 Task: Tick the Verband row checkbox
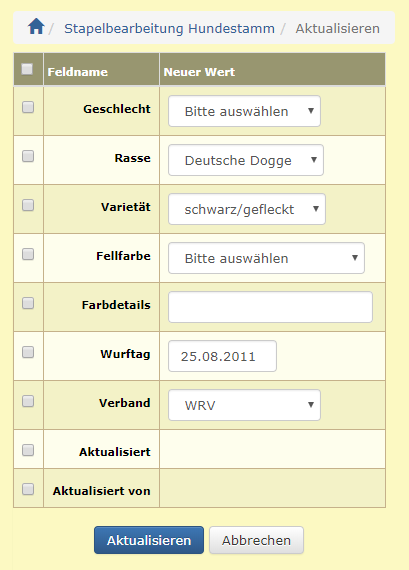(28, 401)
